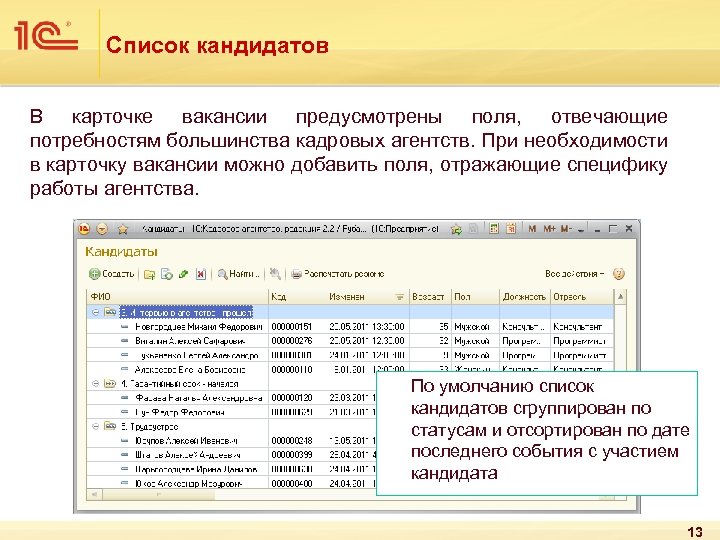The height and width of the screenshot is (540, 720).
Task: Select the candidate row with code 00000110
Action: [x=350, y=369]
